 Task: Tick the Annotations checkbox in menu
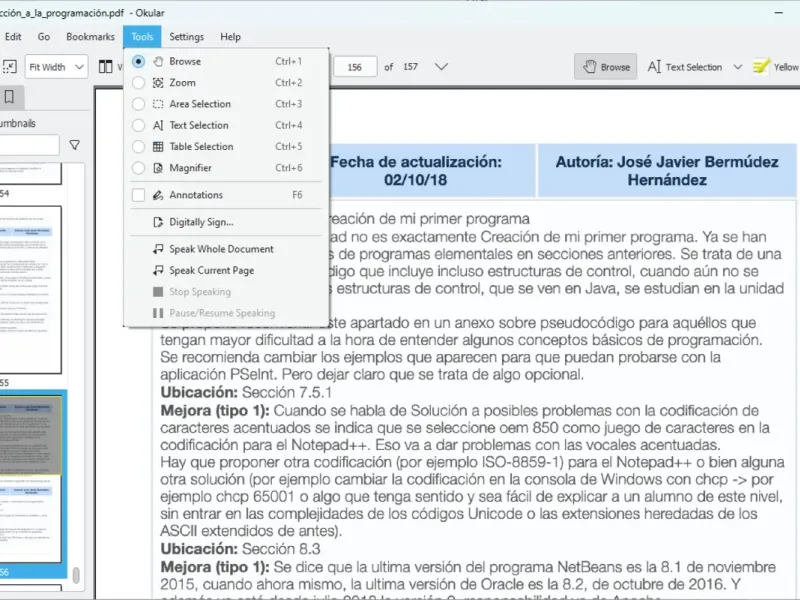click(x=138, y=195)
